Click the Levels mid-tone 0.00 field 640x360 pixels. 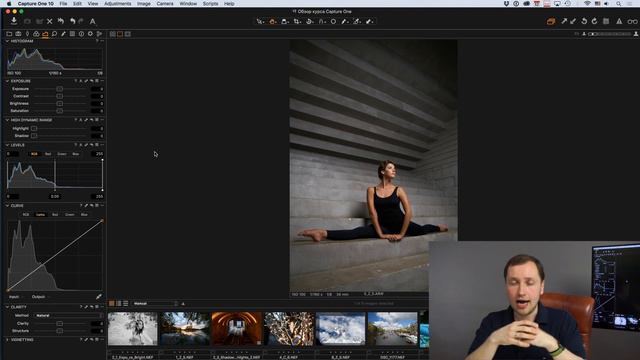tap(55, 196)
